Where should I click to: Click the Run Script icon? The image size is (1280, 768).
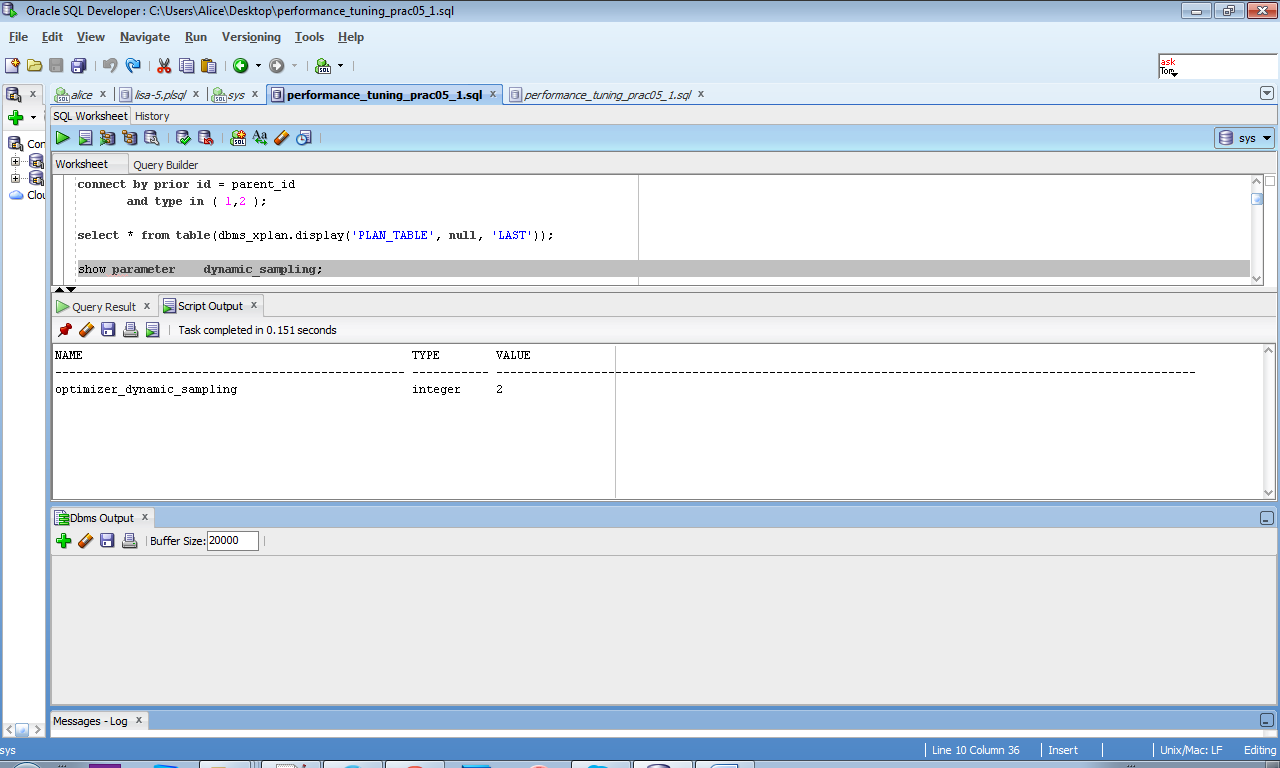pos(85,138)
